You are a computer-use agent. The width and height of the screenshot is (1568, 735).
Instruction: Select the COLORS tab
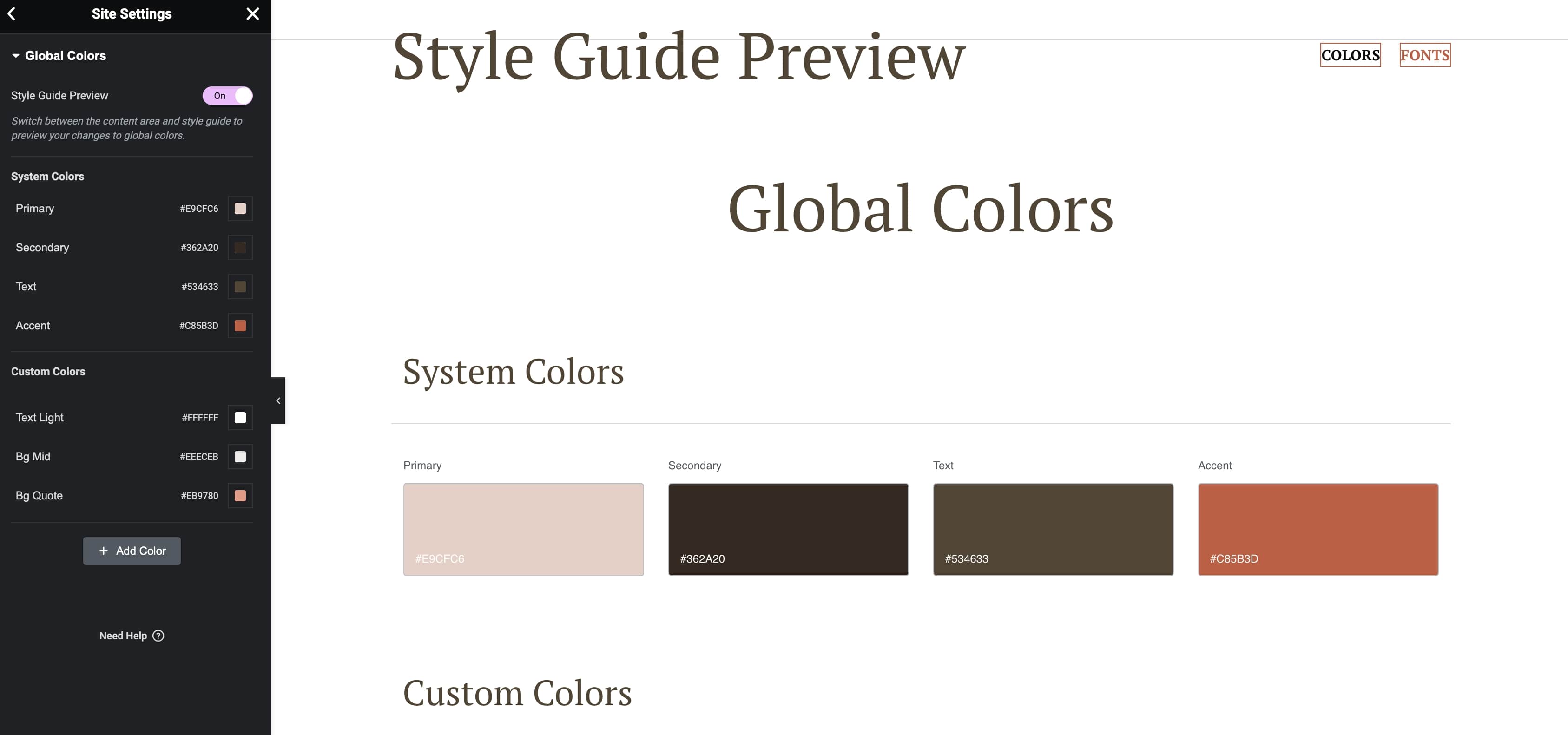pyautogui.click(x=1350, y=55)
